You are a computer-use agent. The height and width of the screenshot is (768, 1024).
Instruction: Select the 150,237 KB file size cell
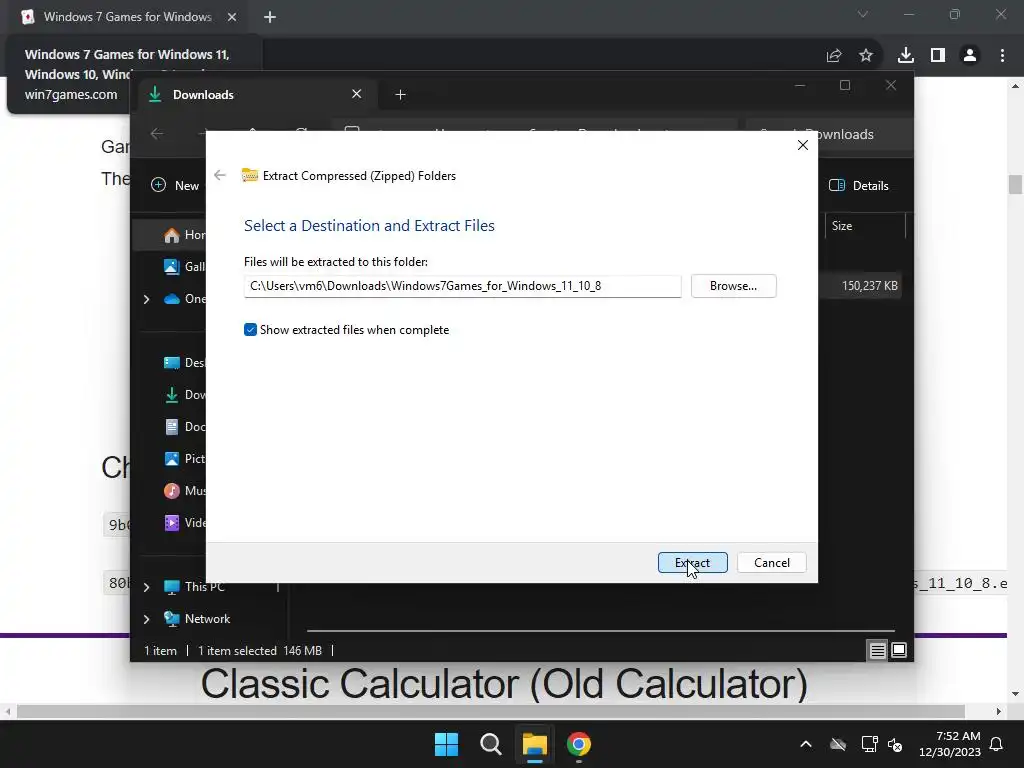pyautogui.click(x=869, y=285)
